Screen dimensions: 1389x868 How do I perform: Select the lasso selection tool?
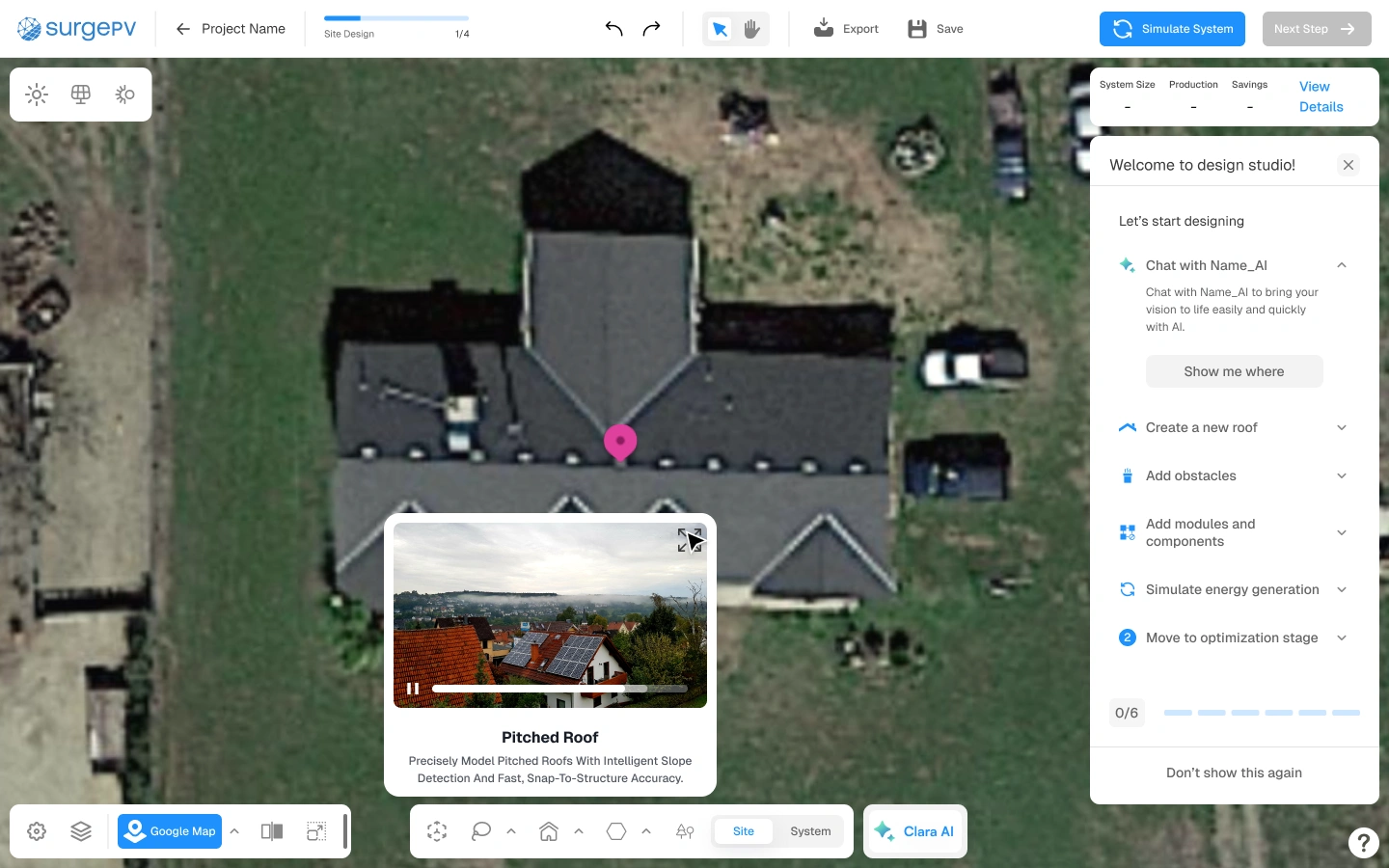coord(481,831)
